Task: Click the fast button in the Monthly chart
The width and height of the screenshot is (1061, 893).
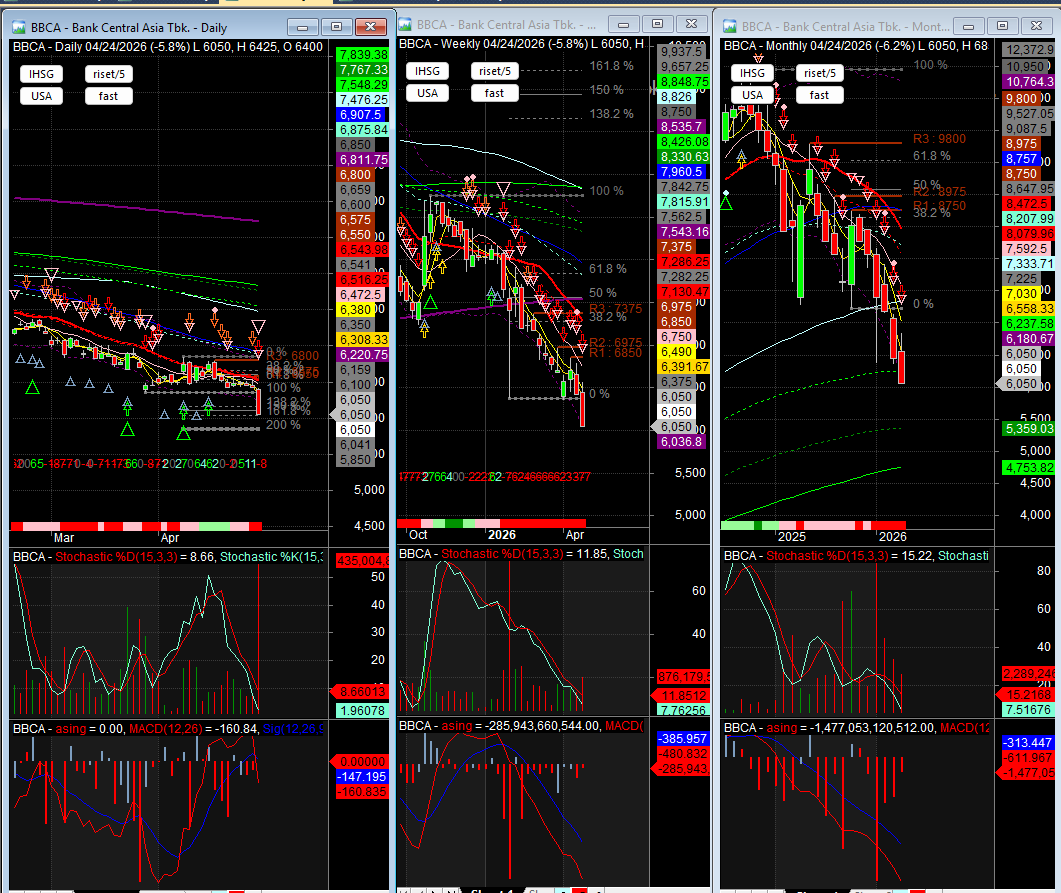Action: pyautogui.click(x=819, y=95)
